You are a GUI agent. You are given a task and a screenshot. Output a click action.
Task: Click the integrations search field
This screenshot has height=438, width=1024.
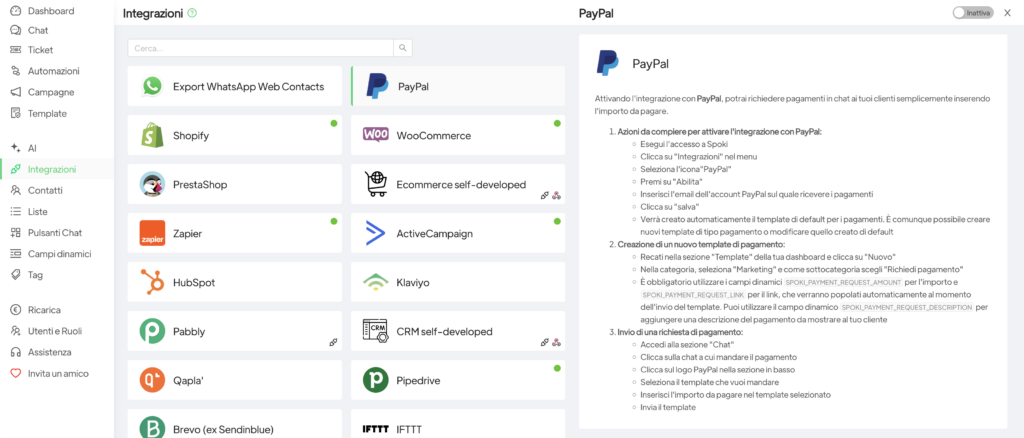(x=260, y=47)
